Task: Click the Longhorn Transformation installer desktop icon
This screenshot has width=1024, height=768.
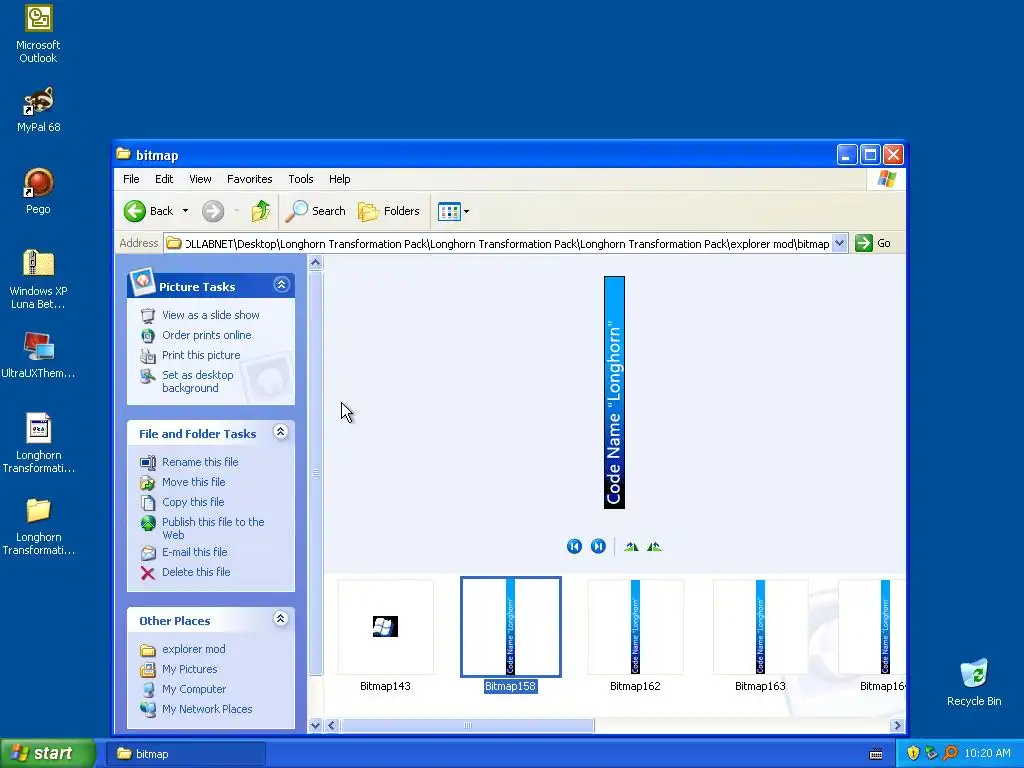Action: point(39,428)
